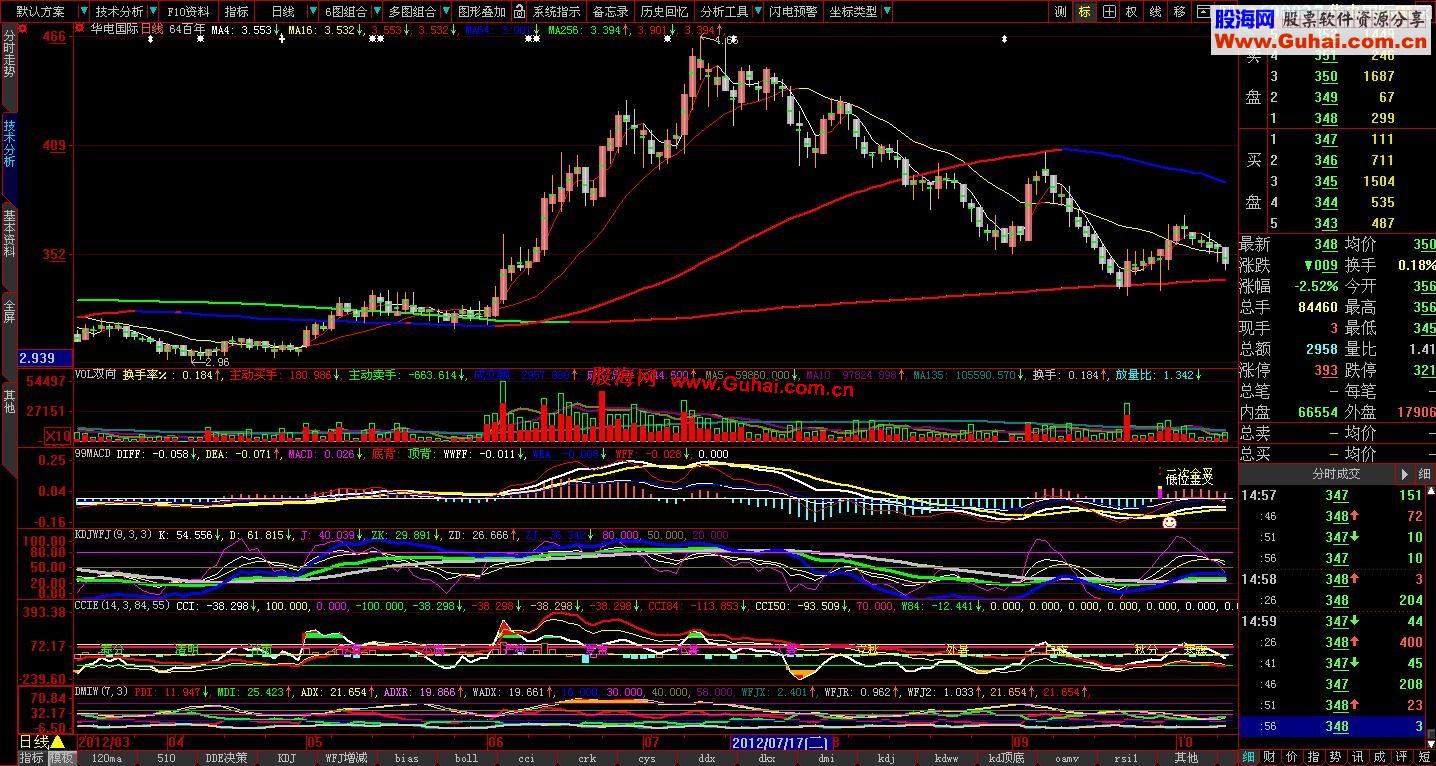The width and height of the screenshot is (1436, 766).
Task: Open 系统指示 from the toolbar
Action: [x=556, y=12]
